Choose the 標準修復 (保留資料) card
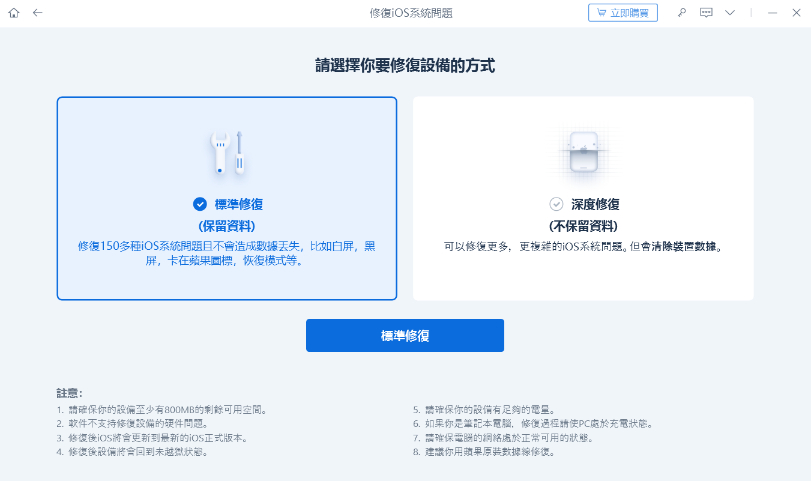Viewport: 811px width, 481px height. click(x=227, y=198)
